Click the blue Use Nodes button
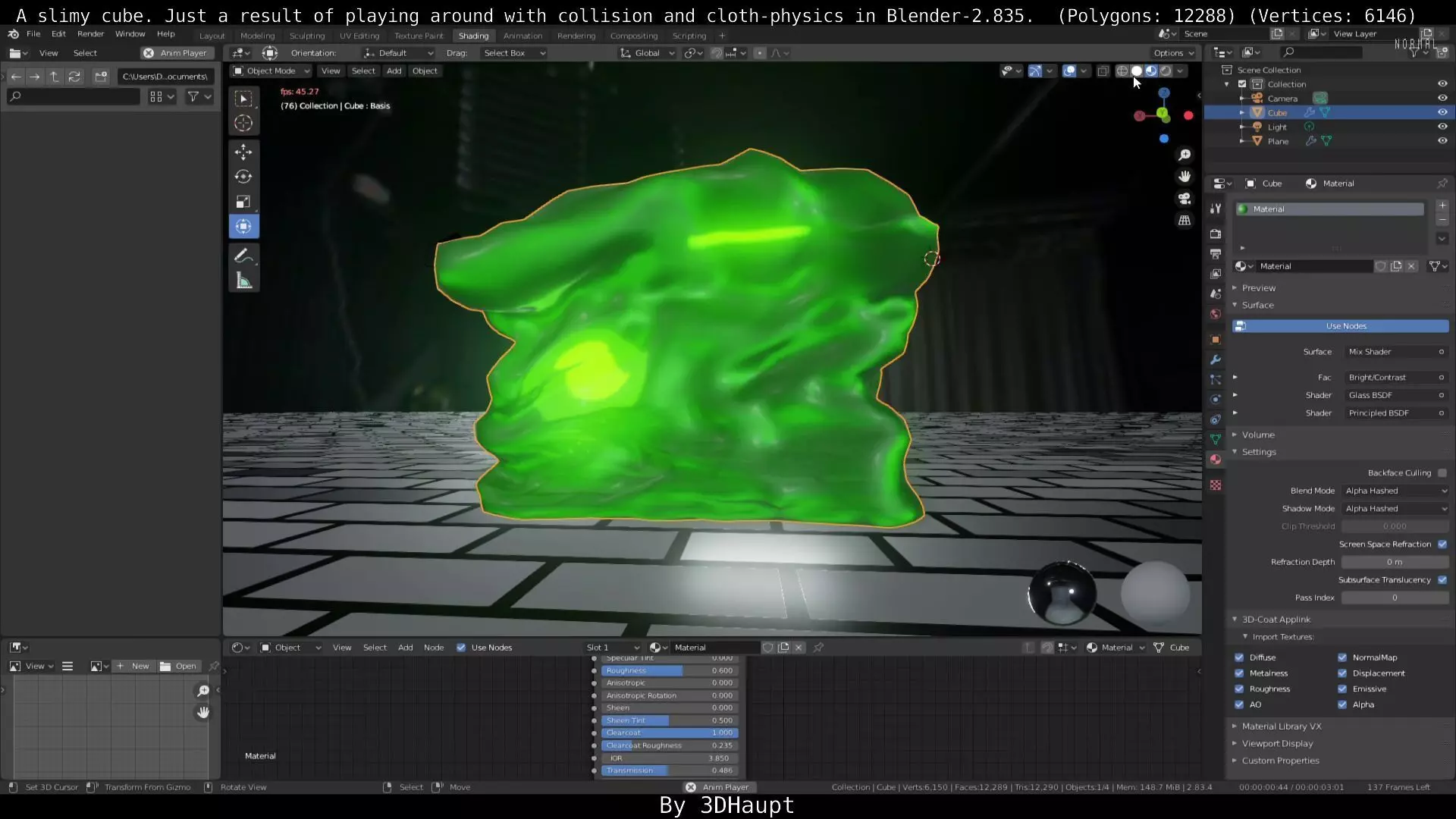 [x=1341, y=326]
